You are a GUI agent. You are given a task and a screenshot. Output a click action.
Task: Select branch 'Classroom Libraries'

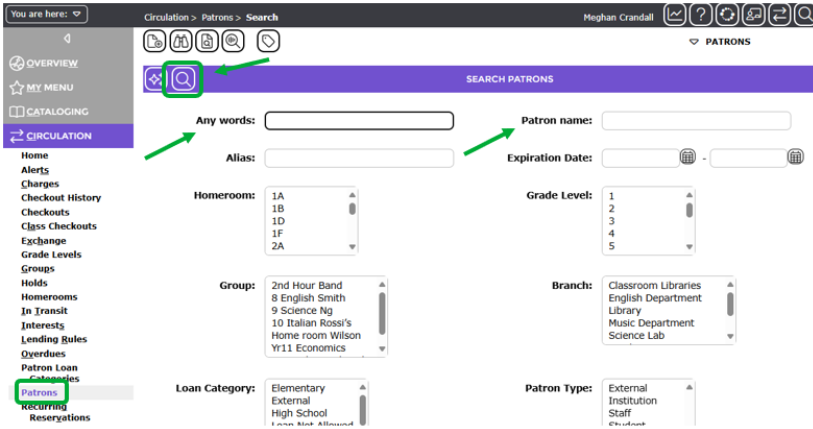pos(654,285)
